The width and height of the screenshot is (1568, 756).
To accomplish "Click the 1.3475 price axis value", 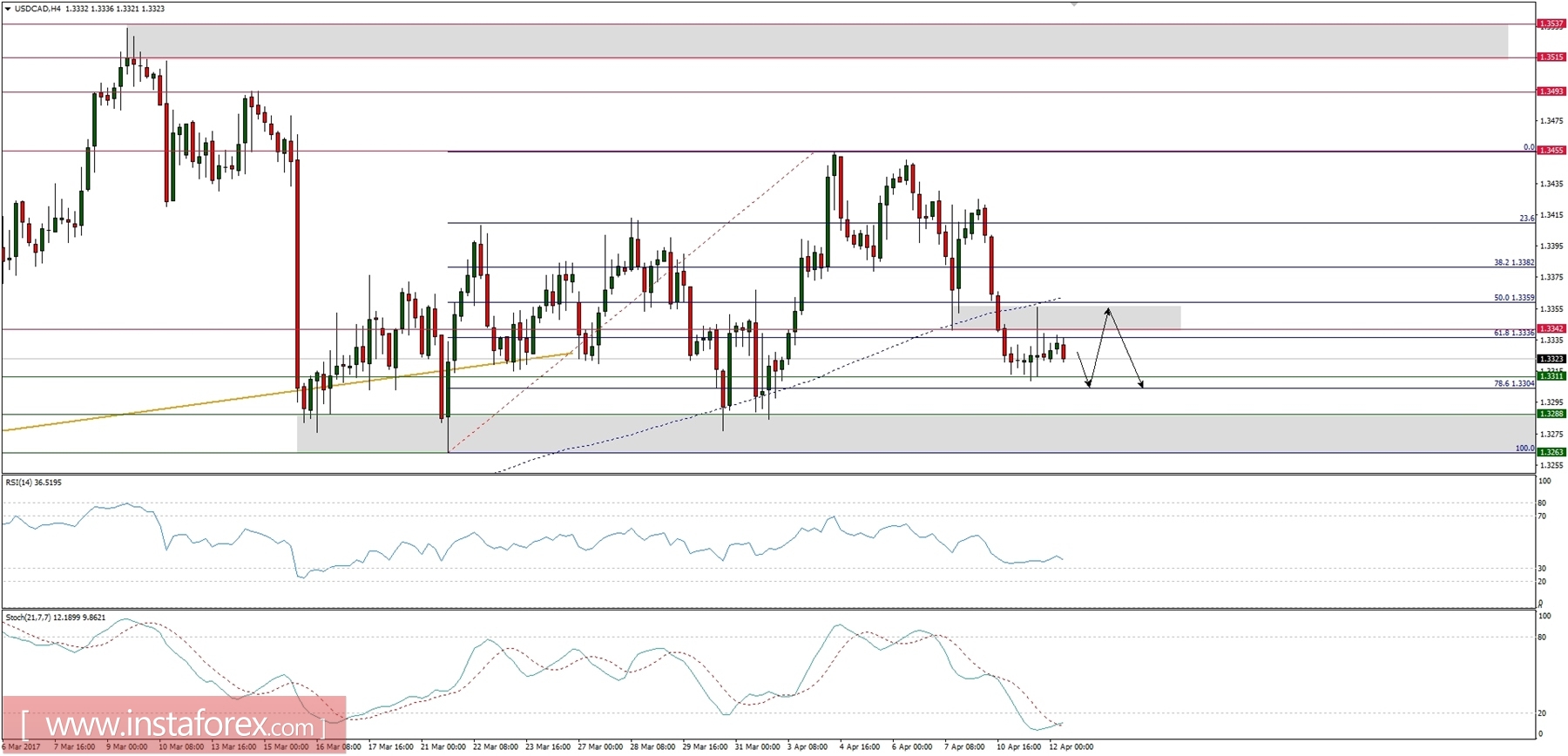I will [x=1551, y=121].
